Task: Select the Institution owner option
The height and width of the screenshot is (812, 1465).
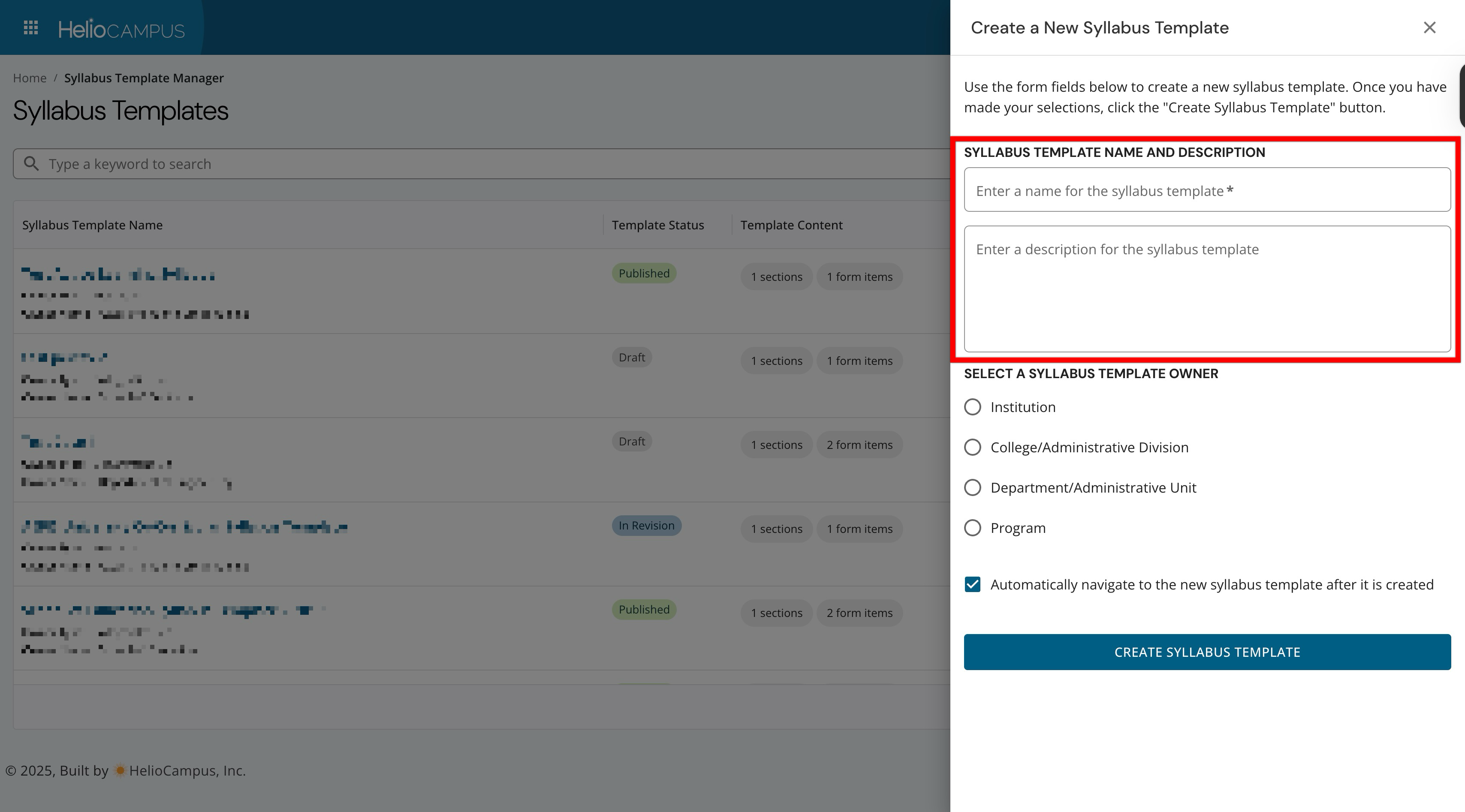Action: point(973,407)
